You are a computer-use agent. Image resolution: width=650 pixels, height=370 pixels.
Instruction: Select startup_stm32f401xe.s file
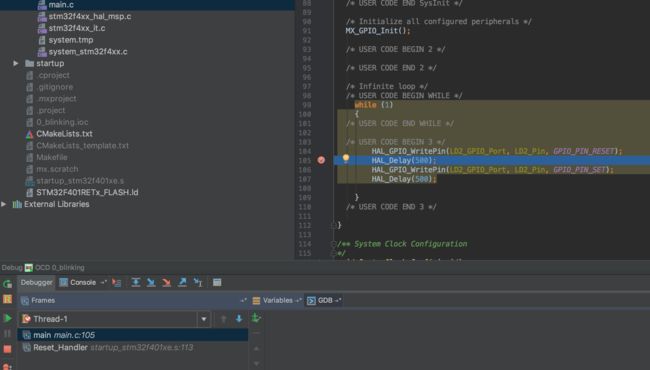point(80,181)
